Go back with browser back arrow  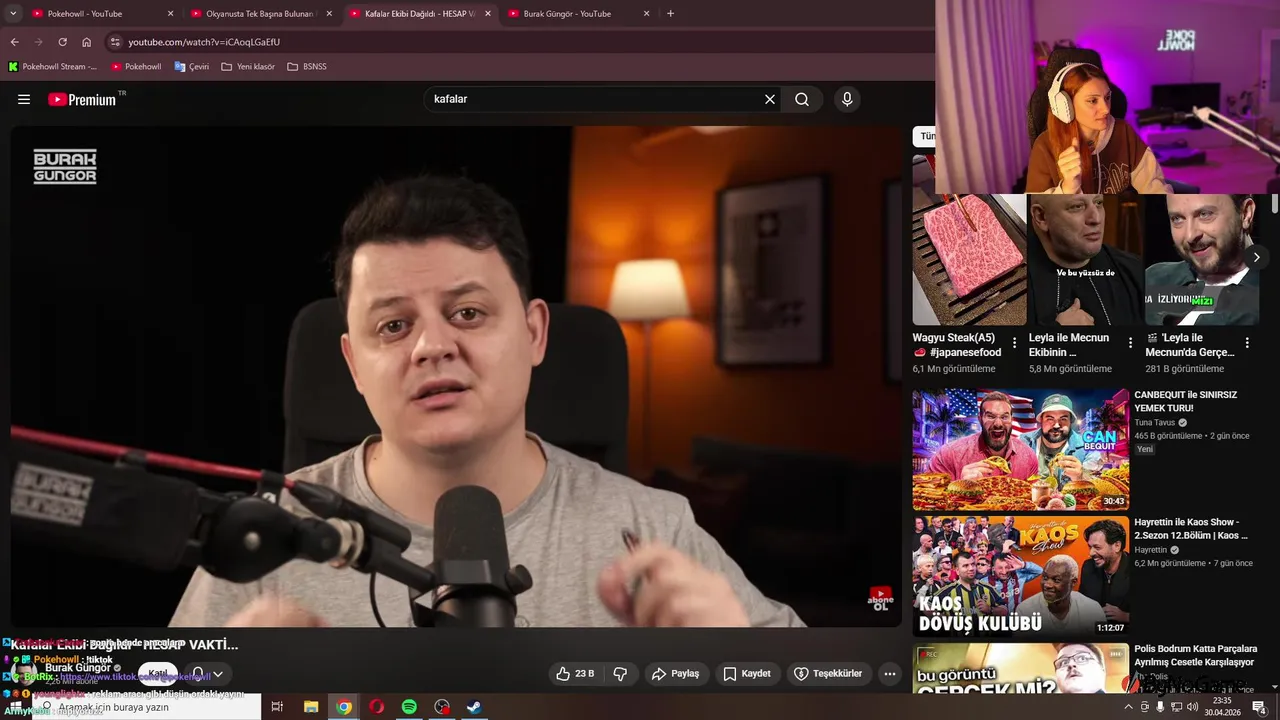pos(14,42)
